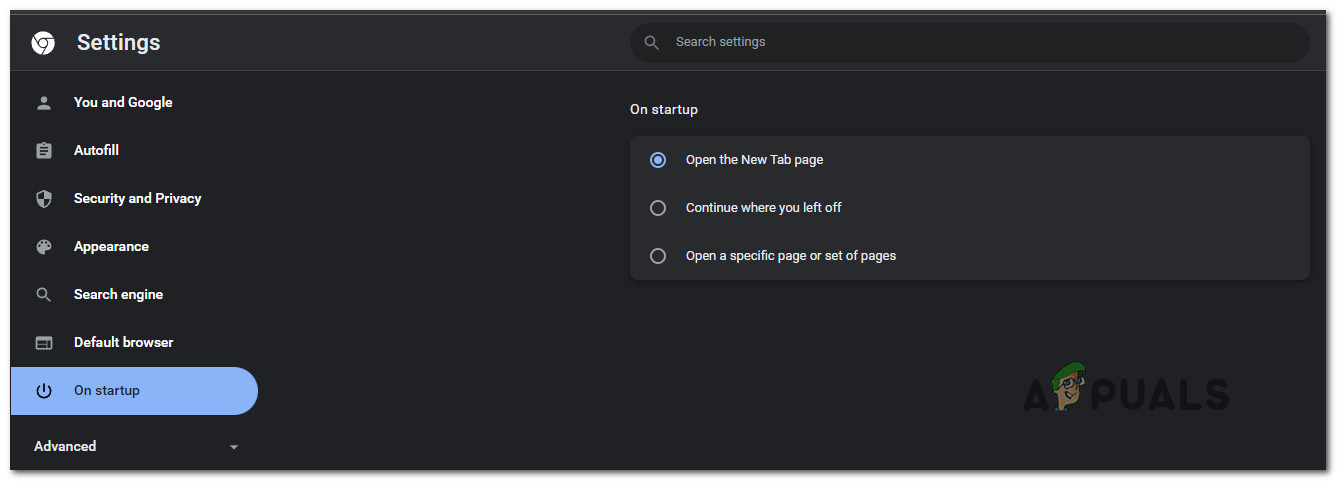The height and width of the screenshot is (481, 1337).
Task: Open the Autofill settings page
Action: [96, 151]
